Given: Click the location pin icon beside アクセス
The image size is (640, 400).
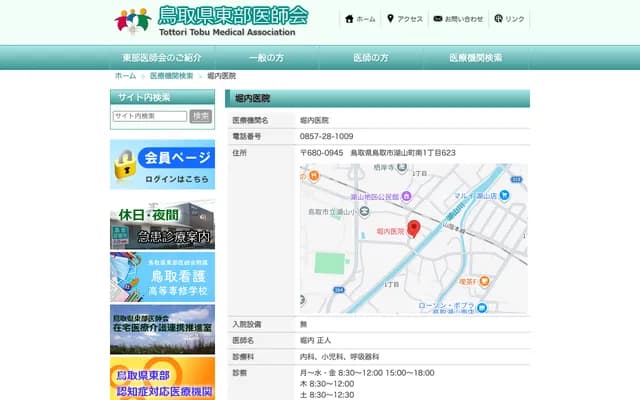Looking at the screenshot, I should 390,19.
